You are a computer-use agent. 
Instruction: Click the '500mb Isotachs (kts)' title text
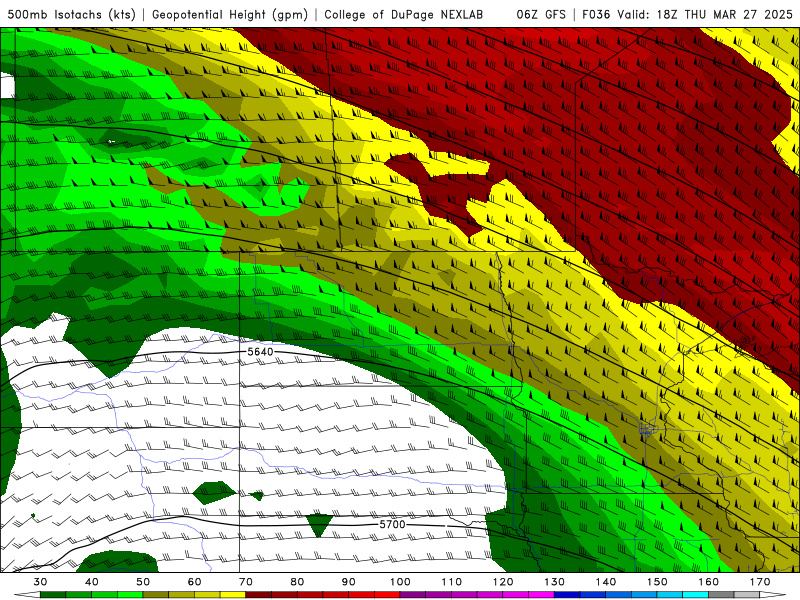click(x=72, y=14)
